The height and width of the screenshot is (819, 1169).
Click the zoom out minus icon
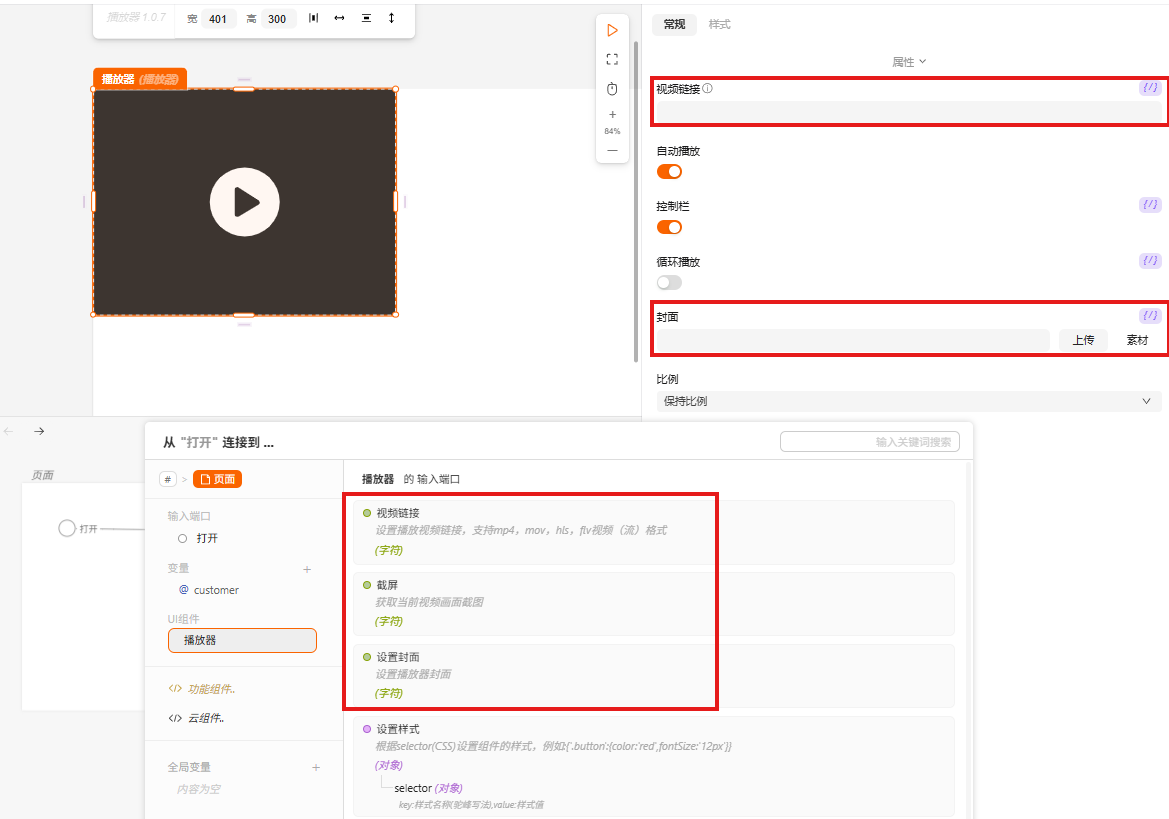point(612,150)
